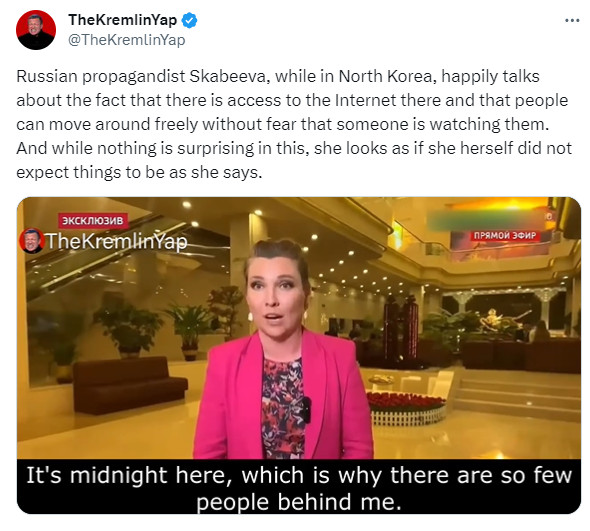
Task: Click the potted plant beside the sofa
Action: 128,328
